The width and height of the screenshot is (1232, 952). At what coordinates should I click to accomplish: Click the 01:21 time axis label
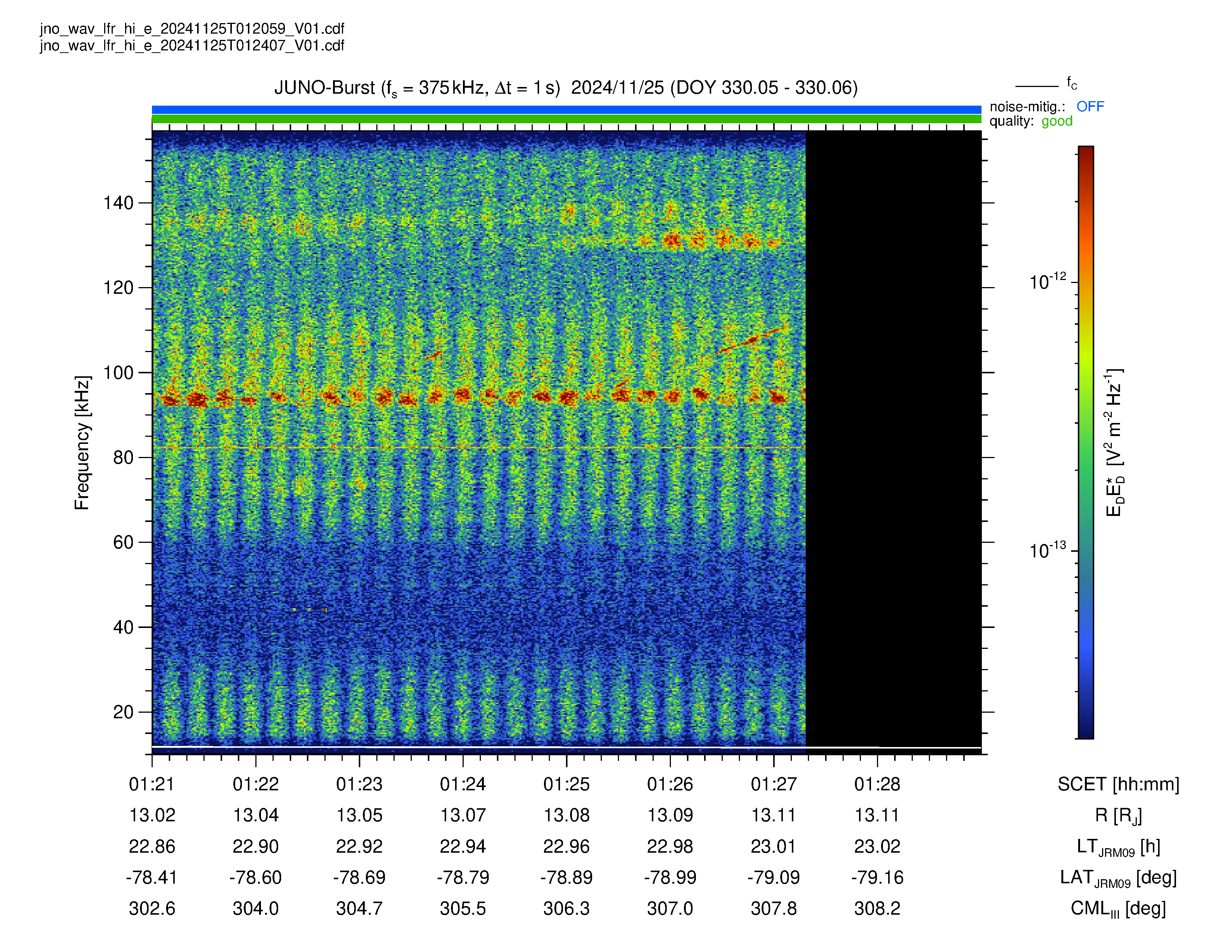point(152,784)
